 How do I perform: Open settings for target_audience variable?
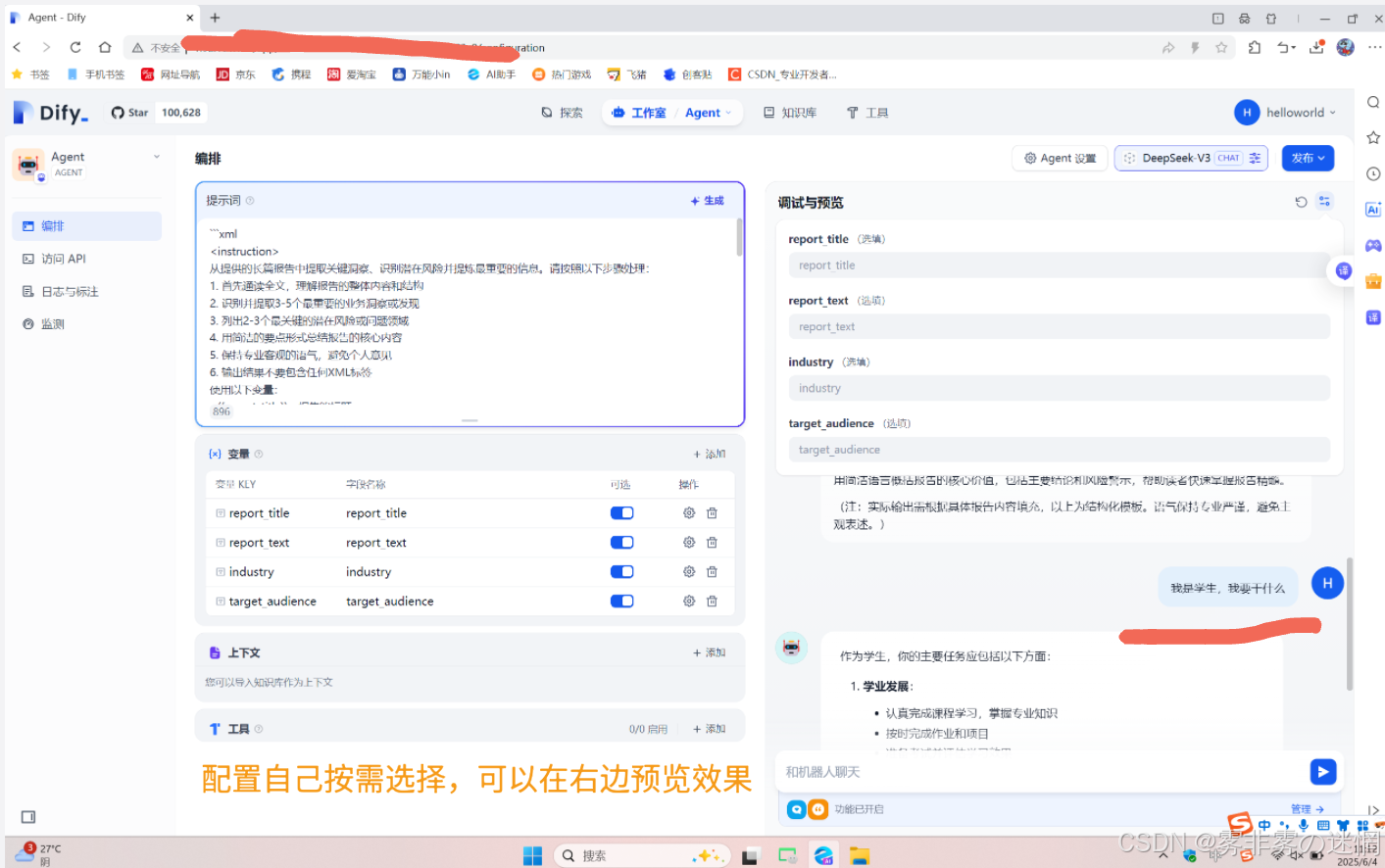[x=689, y=602]
